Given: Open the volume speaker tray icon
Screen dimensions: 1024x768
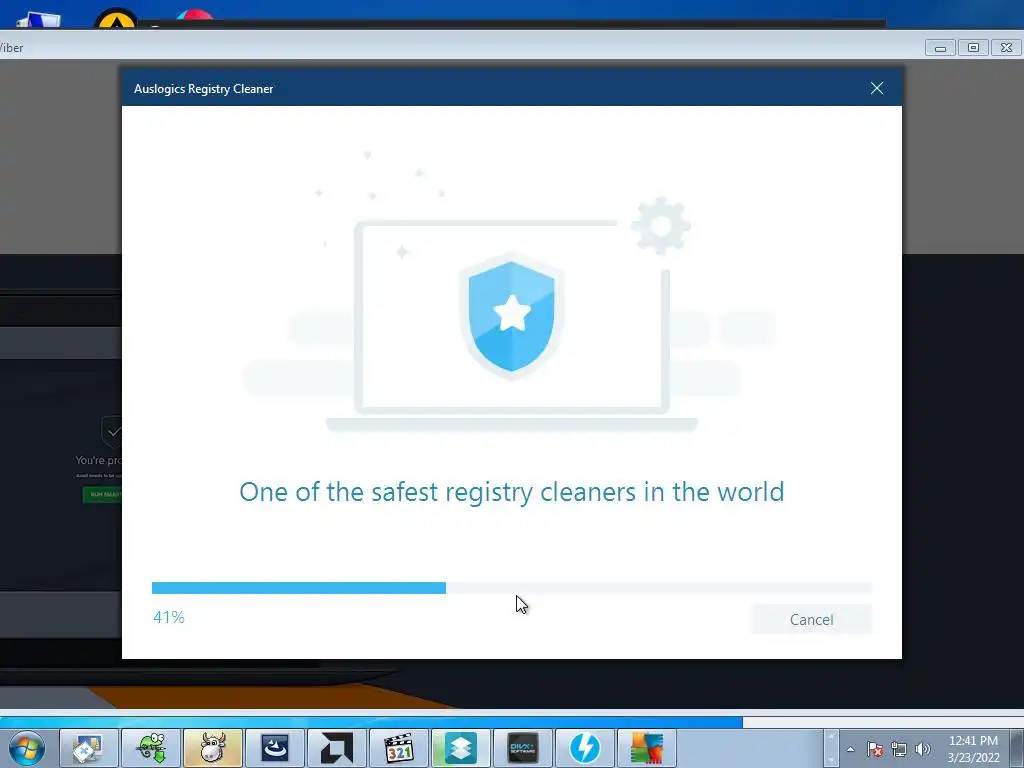Looking at the screenshot, I should click(x=922, y=749).
